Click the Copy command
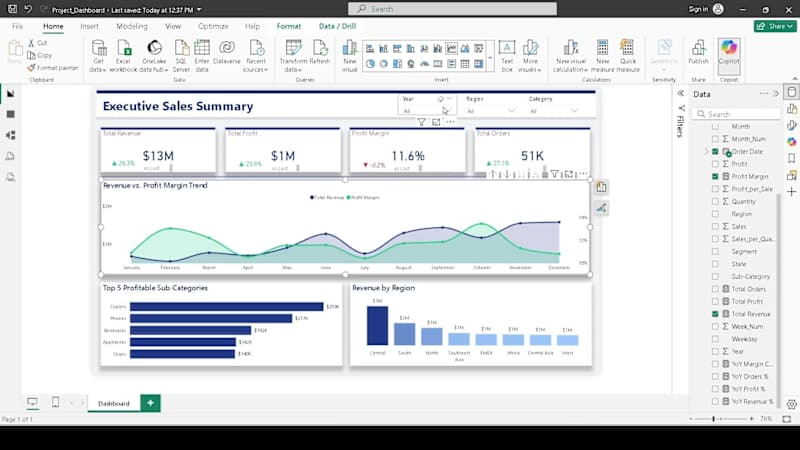800x450 pixels. coord(39,55)
